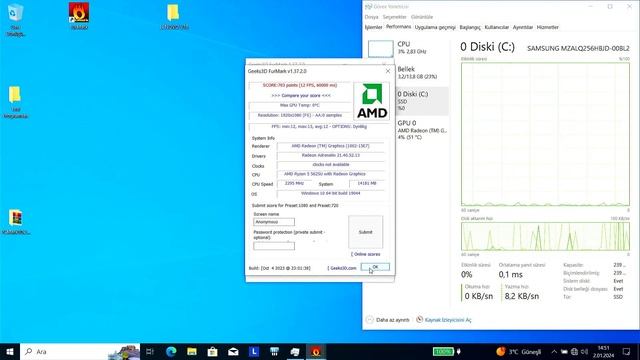Open the Online scores link
This screenshot has width=640, height=360.
coord(366,254)
